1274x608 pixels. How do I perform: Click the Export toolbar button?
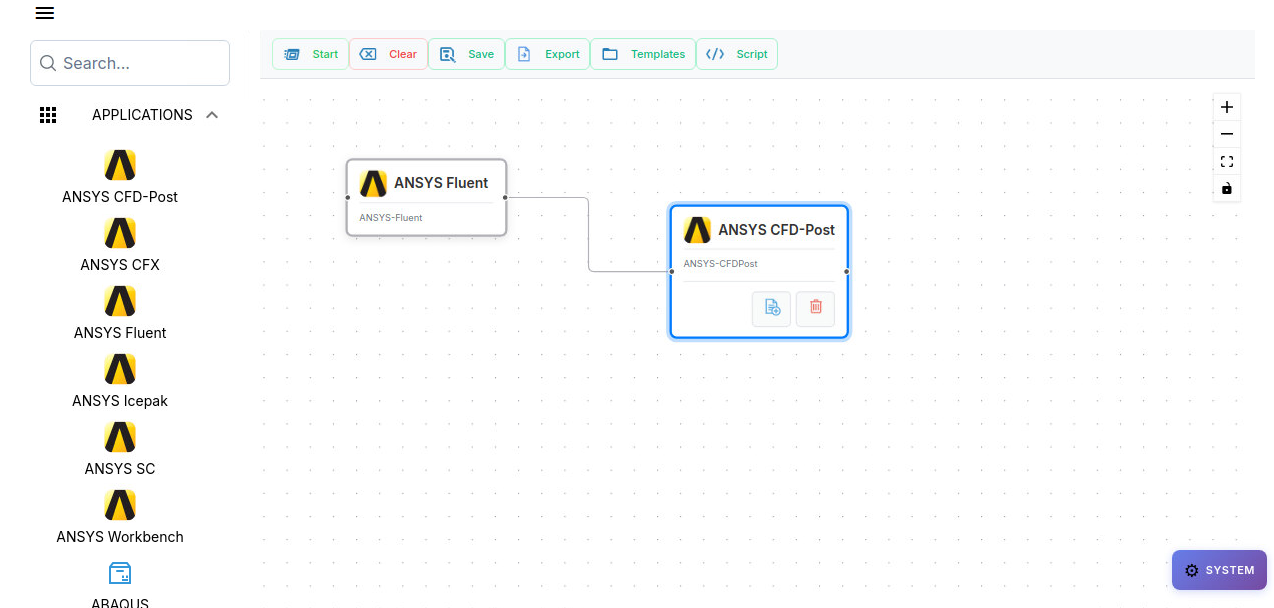tap(548, 54)
